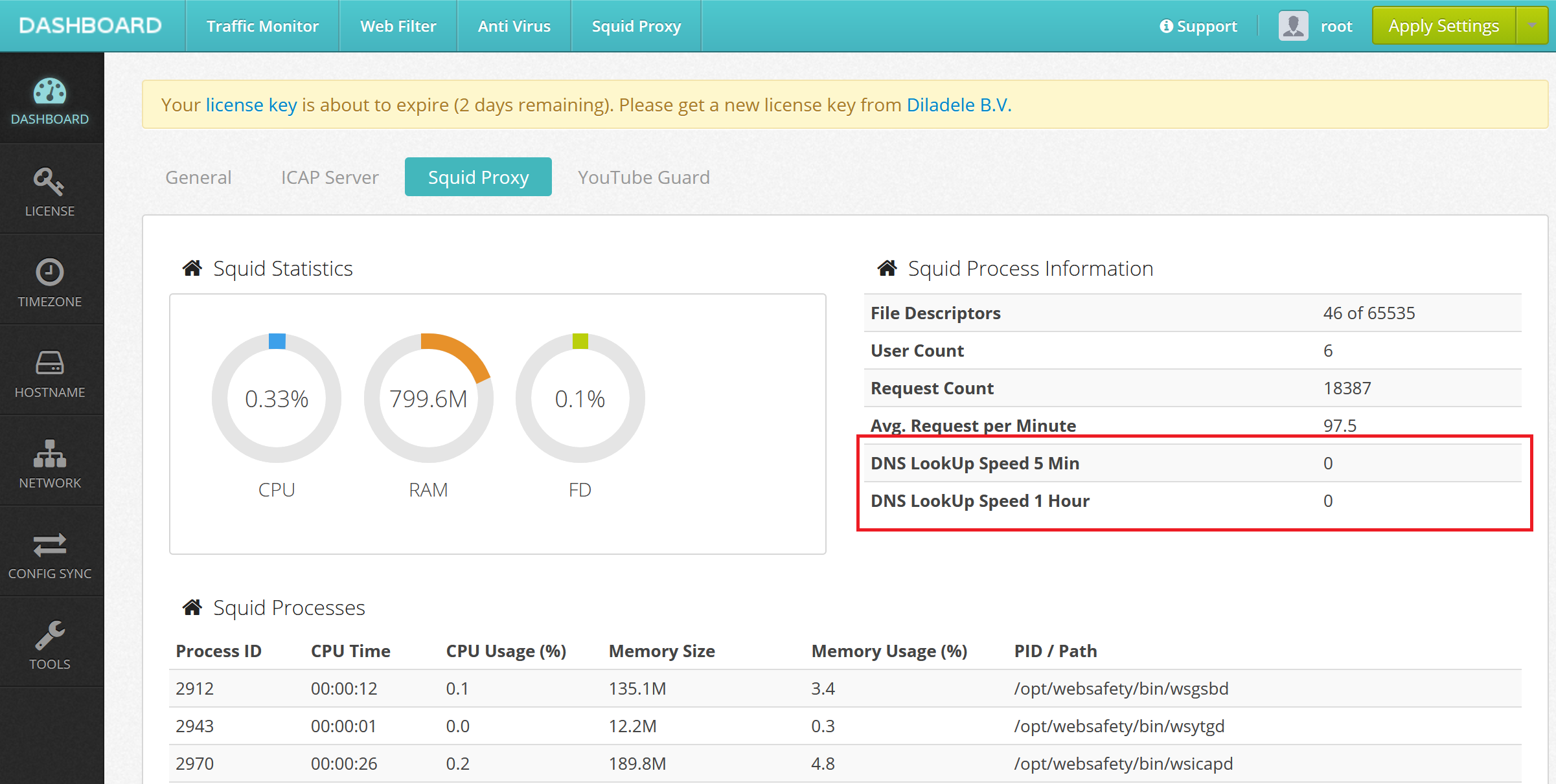Click process ID 2943
The image size is (1556, 784).
[194, 726]
